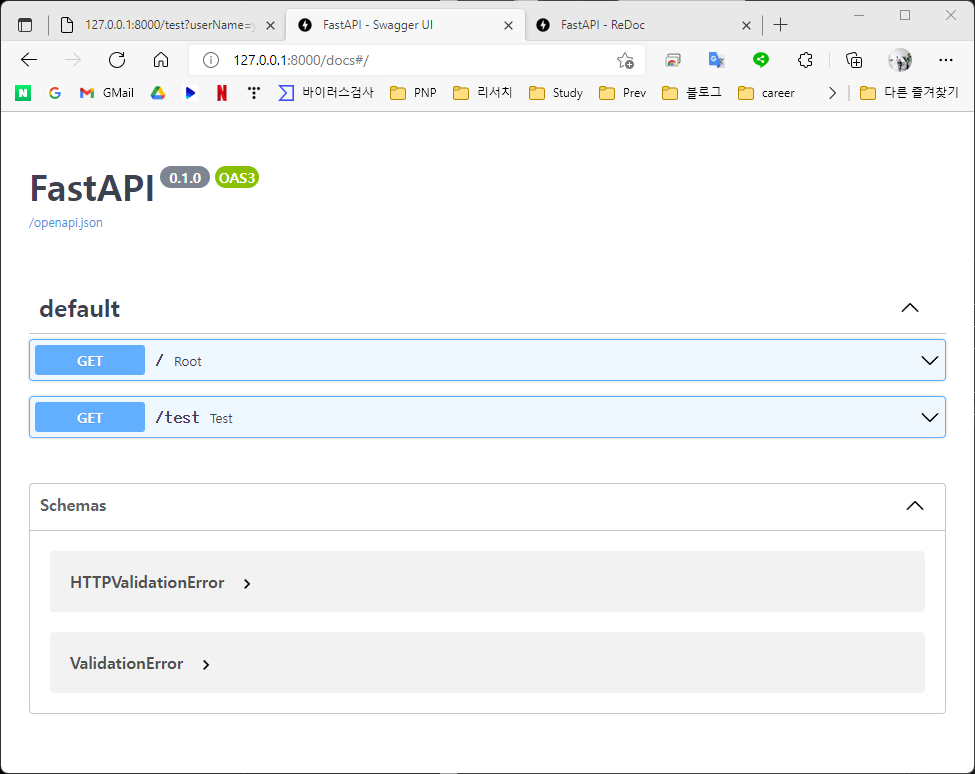Click the "Root" endpoint summary
This screenshot has width=975, height=774.
(x=187, y=361)
